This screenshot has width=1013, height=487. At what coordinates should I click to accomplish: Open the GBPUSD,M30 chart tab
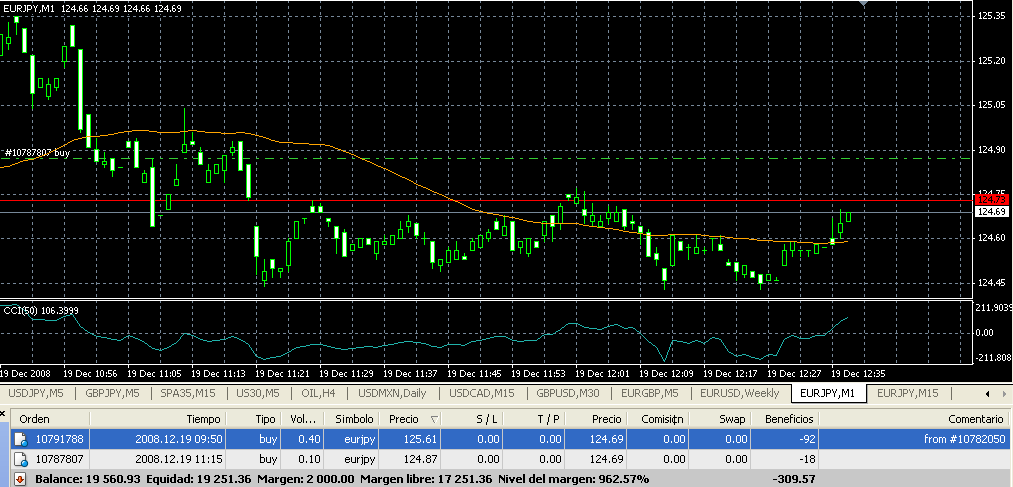[568, 393]
